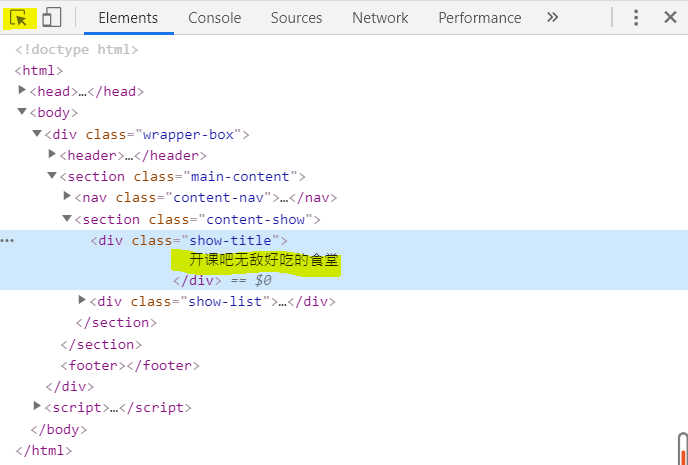
Task: Select the closing /html tag
Action: click(x=43, y=451)
